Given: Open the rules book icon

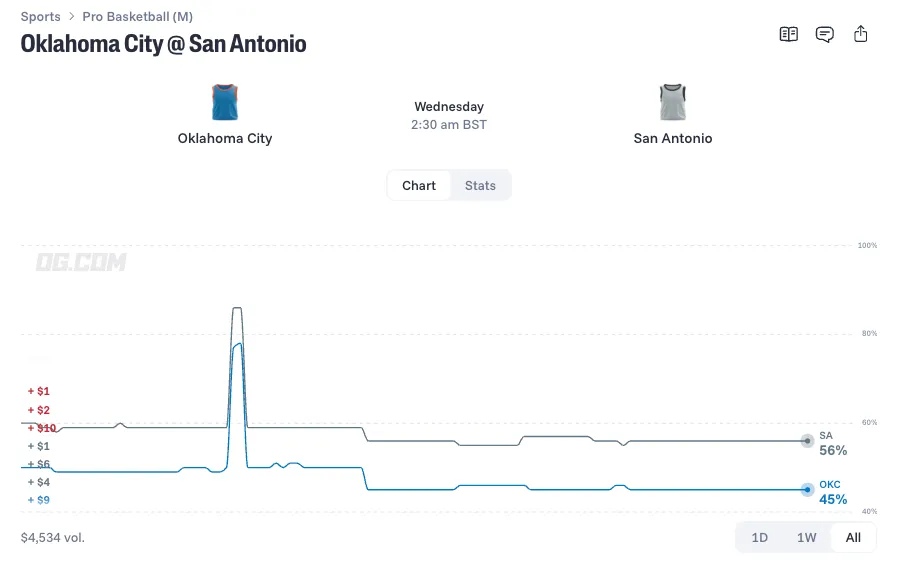Looking at the screenshot, I should pos(789,34).
